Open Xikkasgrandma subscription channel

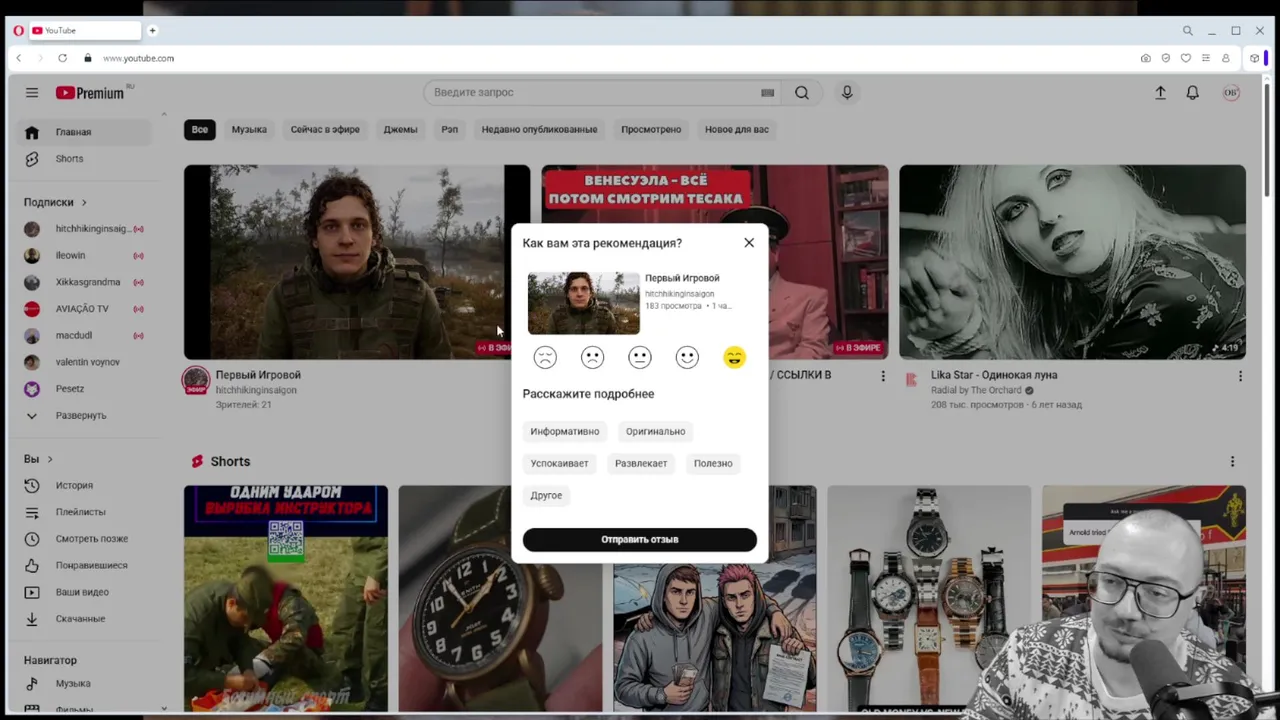pyautogui.click(x=82, y=282)
